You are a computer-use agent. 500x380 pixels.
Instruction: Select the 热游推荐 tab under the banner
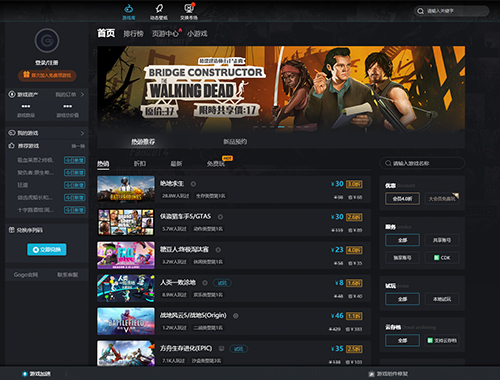[x=143, y=142]
